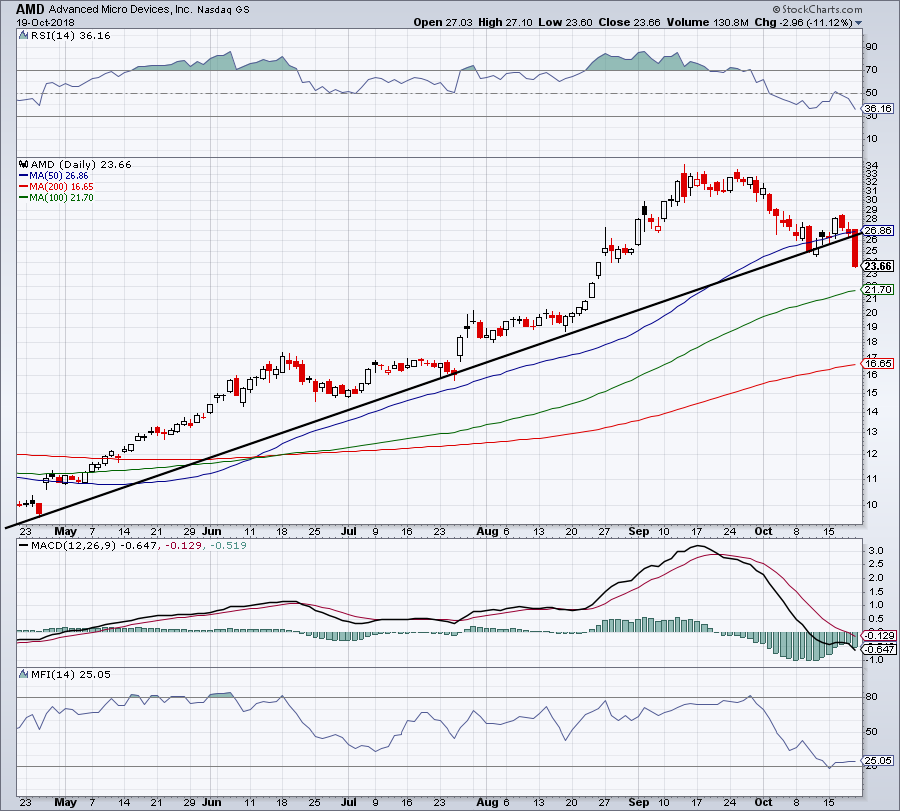Click the boxed -0.647 tag on MACD axis
Image resolution: width=900 pixels, height=811 pixels.
click(879, 649)
